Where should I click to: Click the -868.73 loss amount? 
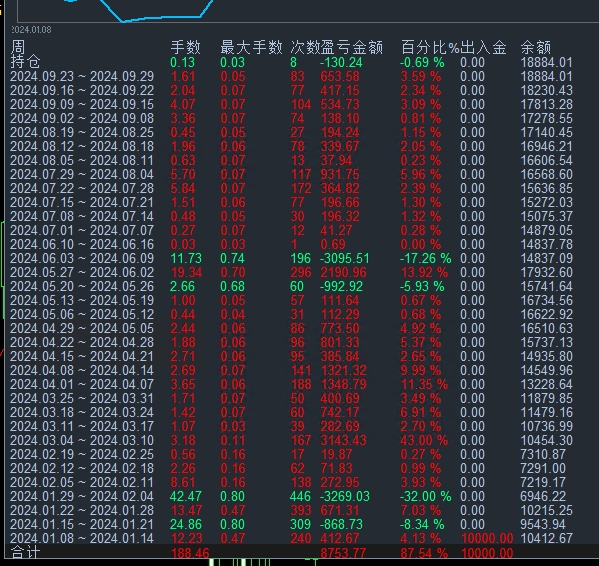(x=341, y=524)
